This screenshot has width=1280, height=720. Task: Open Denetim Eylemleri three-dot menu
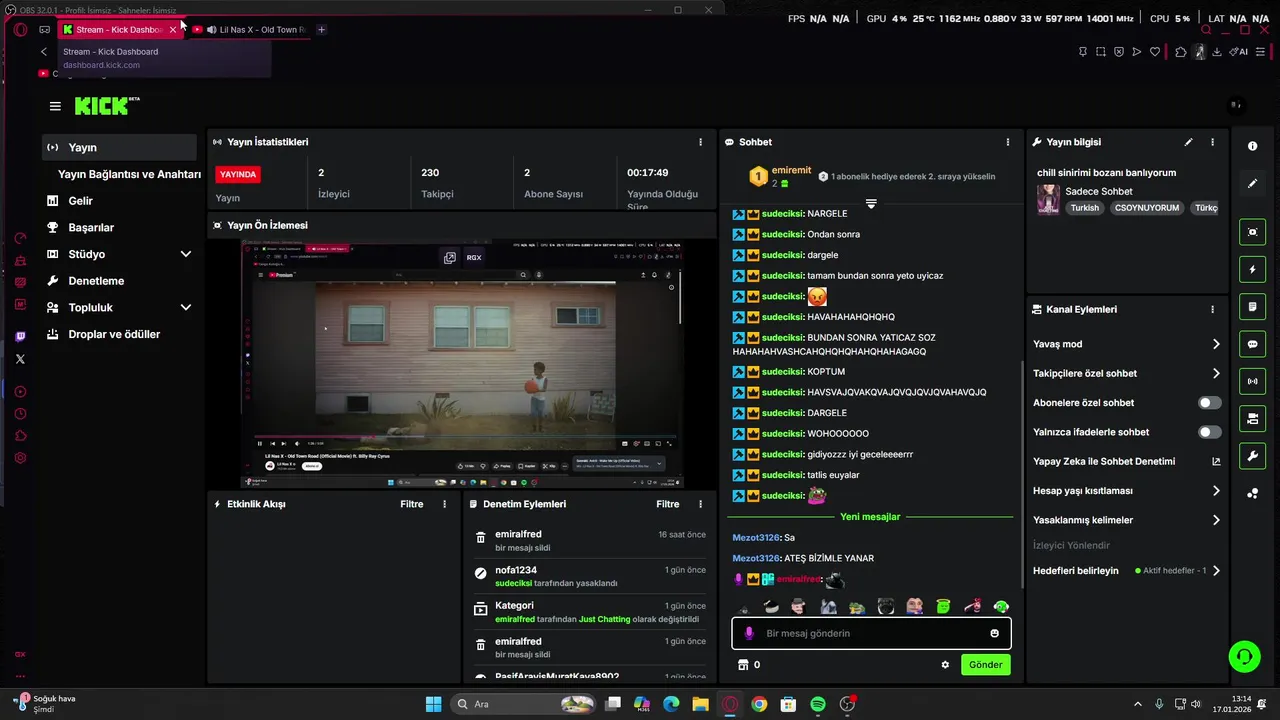[x=700, y=504]
